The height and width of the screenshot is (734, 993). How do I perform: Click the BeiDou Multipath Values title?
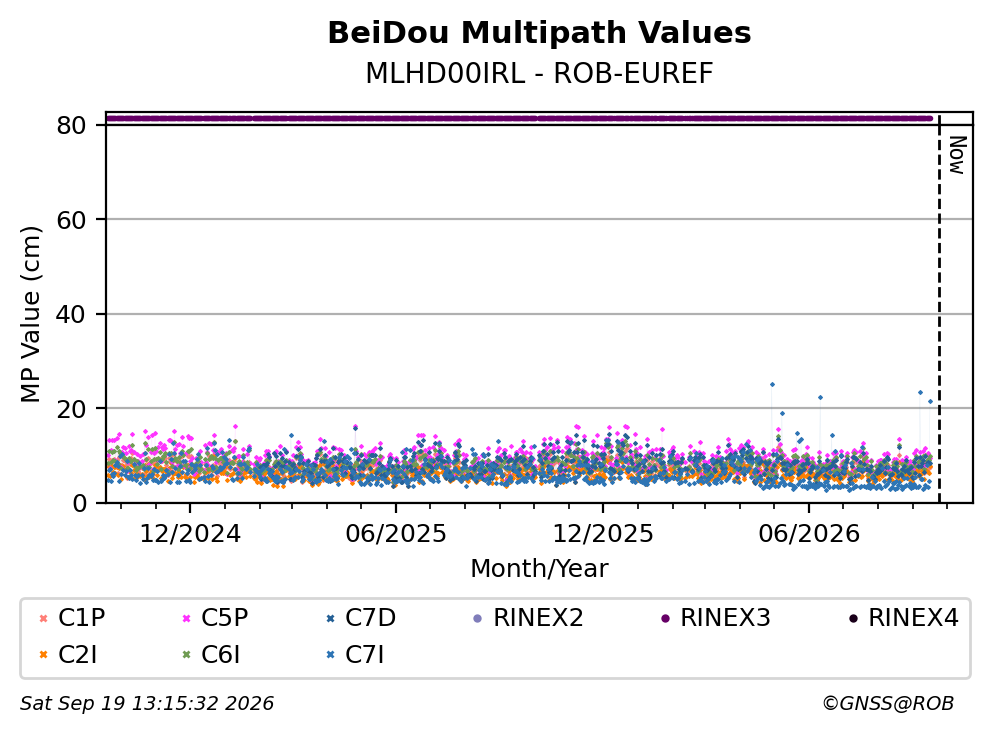point(539,33)
